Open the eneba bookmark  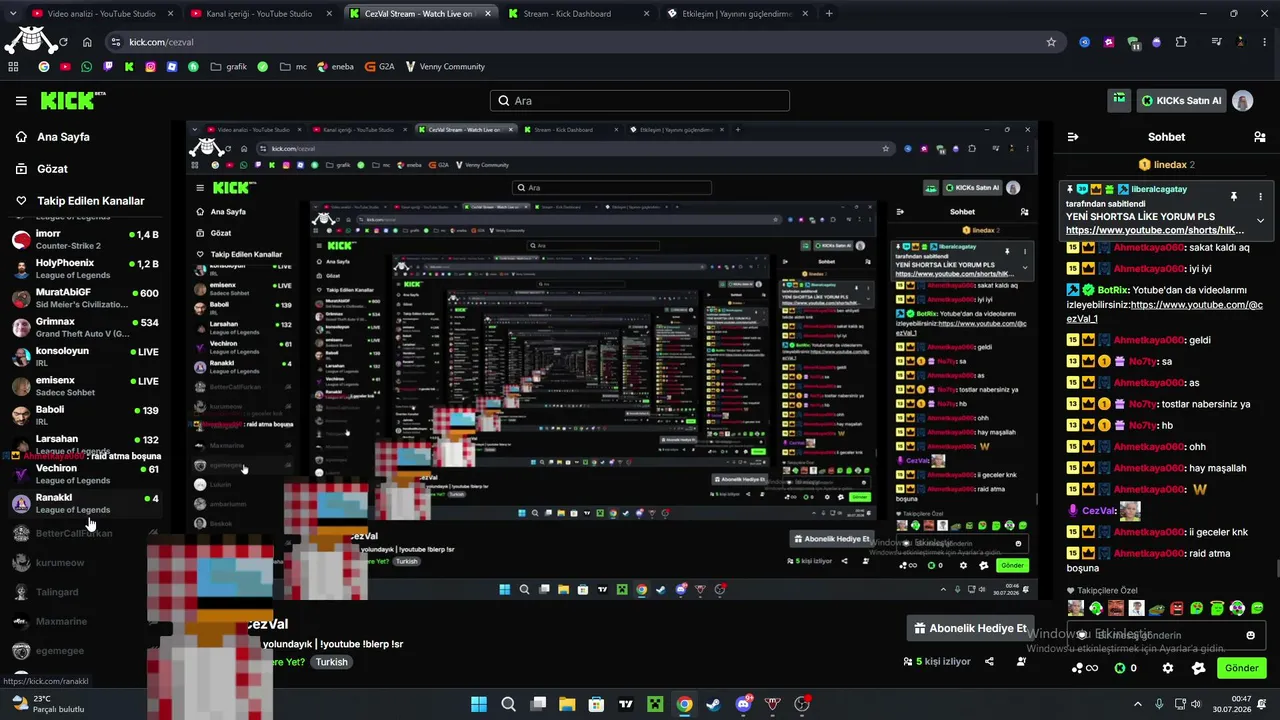tap(336, 67)
